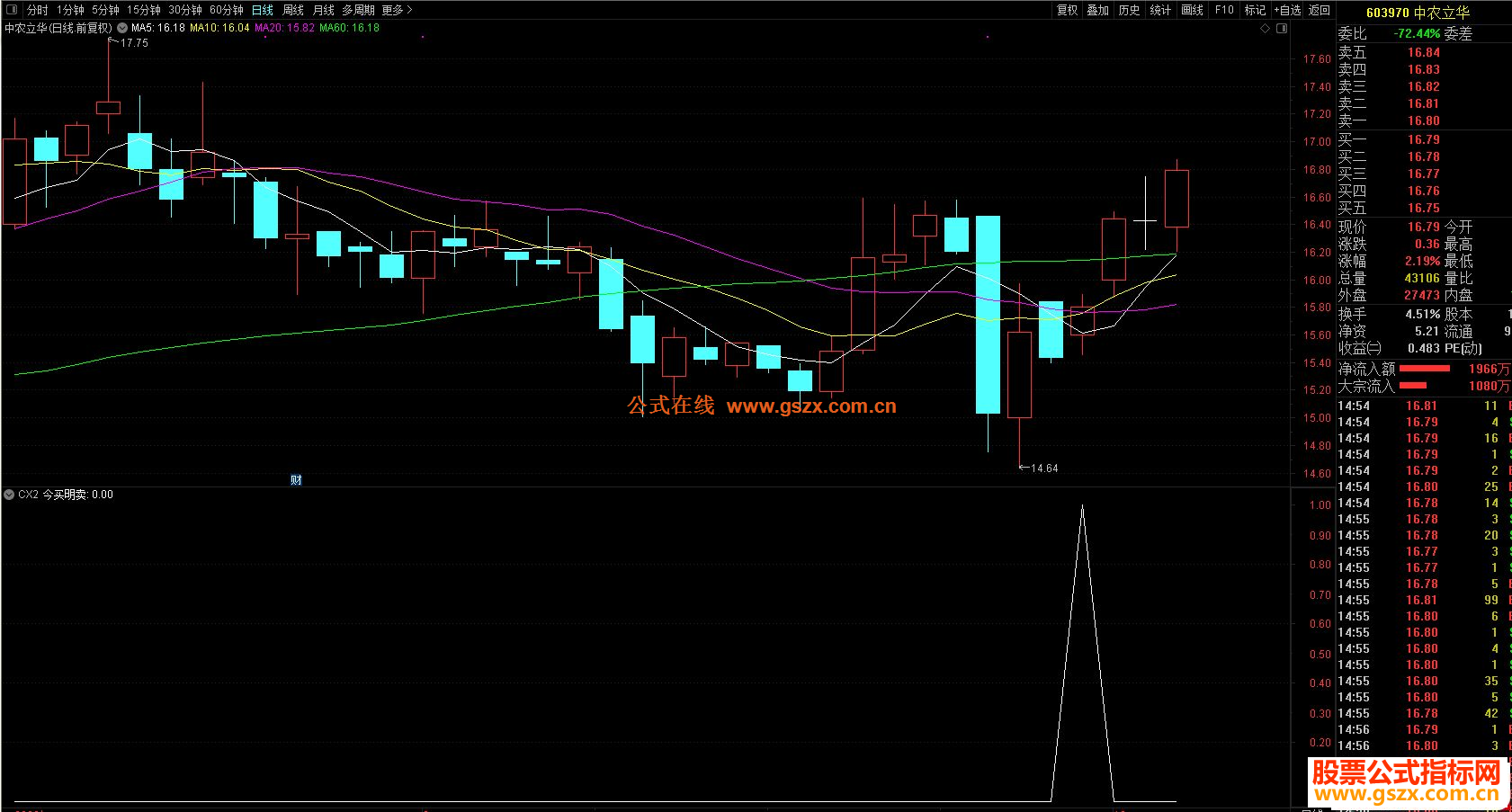Toggle the side panel icon near the diamond
1512x812 pixels.
click(x=1282, y=29)
